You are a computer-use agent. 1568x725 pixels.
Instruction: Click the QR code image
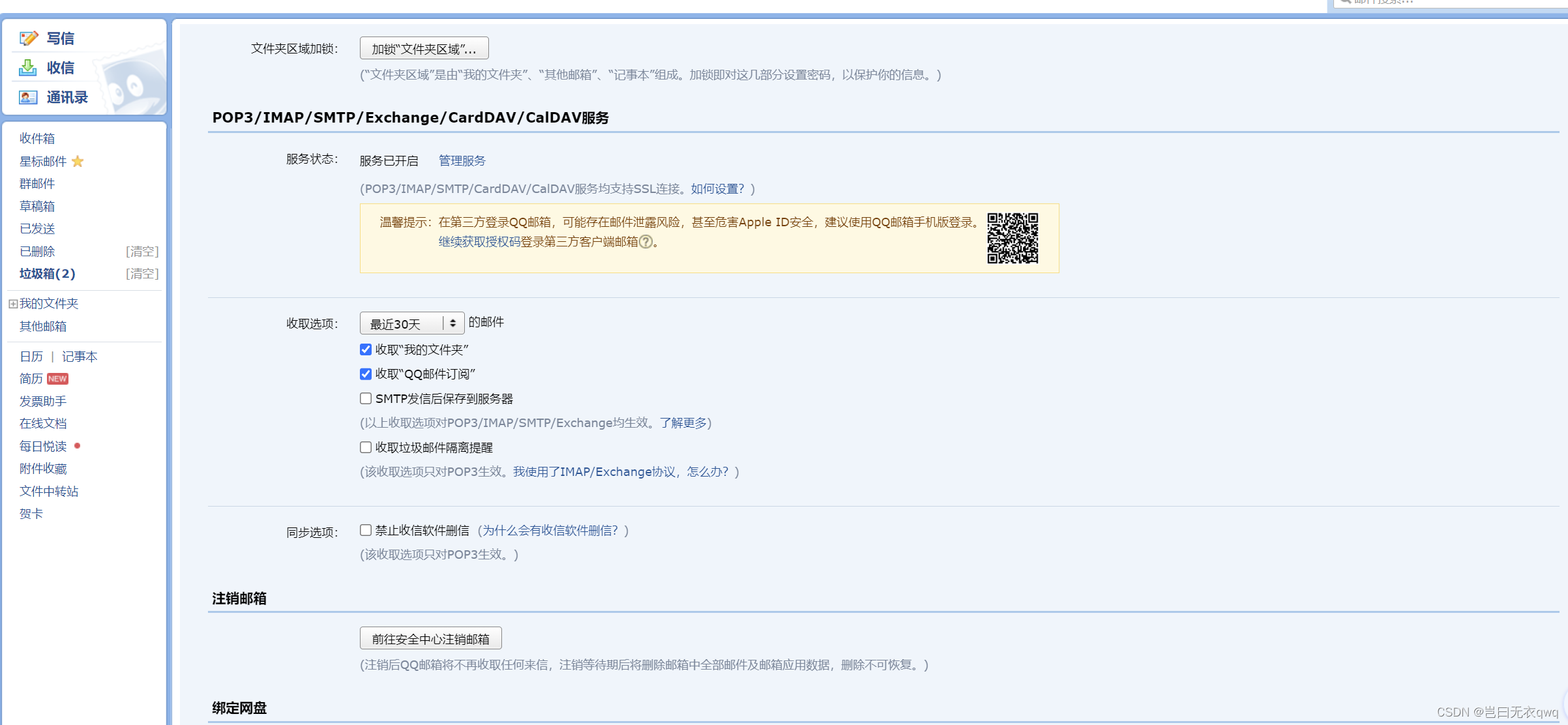click(1012, 238)
